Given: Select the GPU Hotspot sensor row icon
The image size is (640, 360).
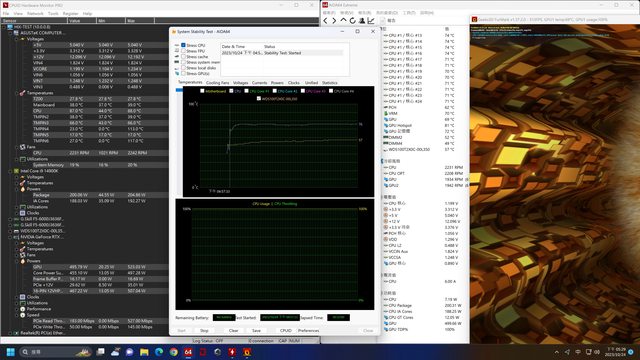Looking at the screenshot, I should pos(386,125).
